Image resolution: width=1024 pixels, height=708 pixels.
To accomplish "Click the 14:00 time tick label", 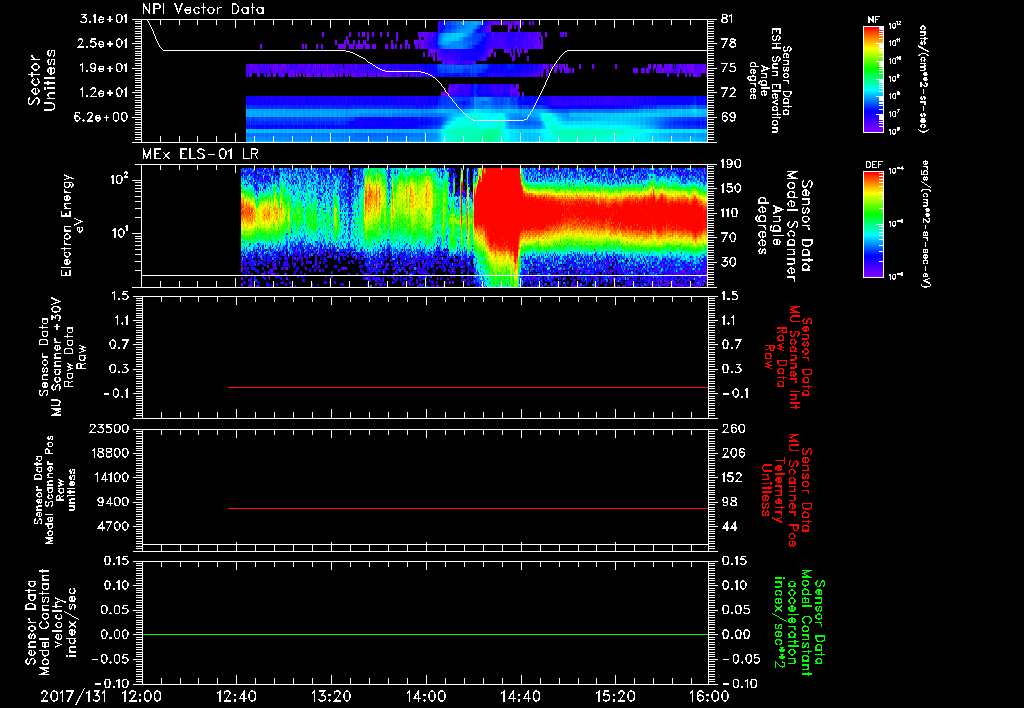I will tap(426, 696).
